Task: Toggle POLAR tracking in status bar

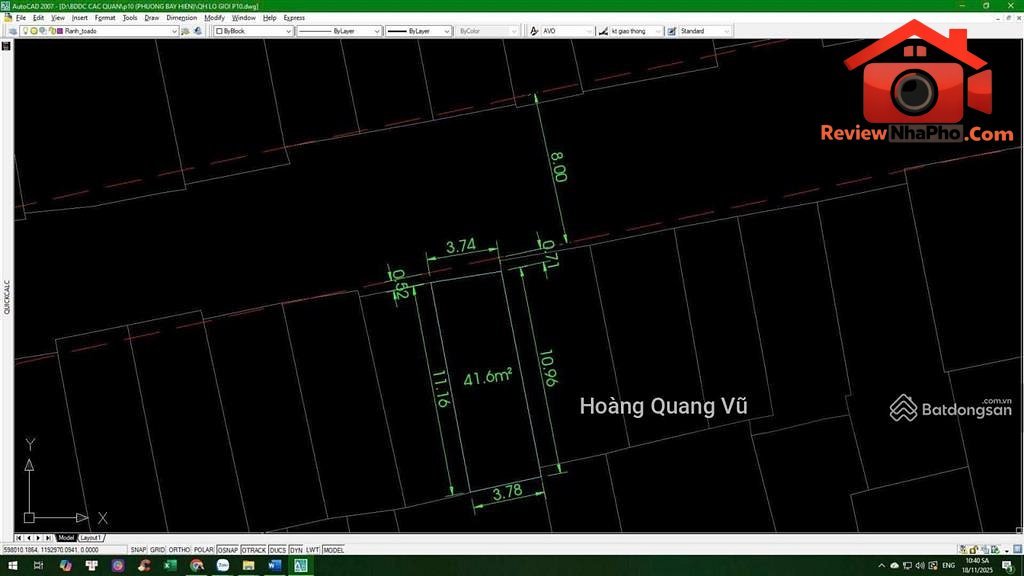Action: tap(204, 550)
